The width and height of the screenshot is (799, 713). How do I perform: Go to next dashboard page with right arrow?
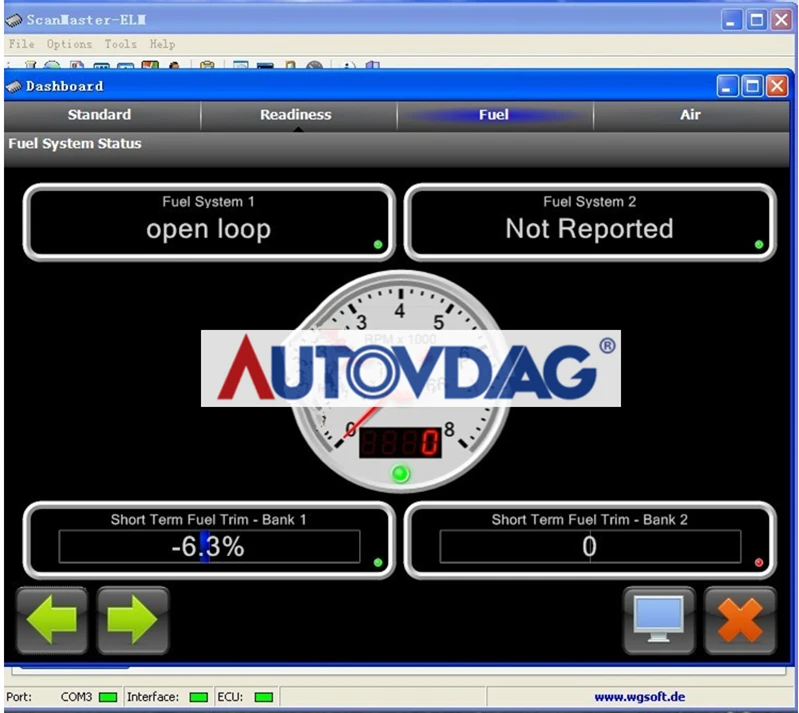(132, 620)
